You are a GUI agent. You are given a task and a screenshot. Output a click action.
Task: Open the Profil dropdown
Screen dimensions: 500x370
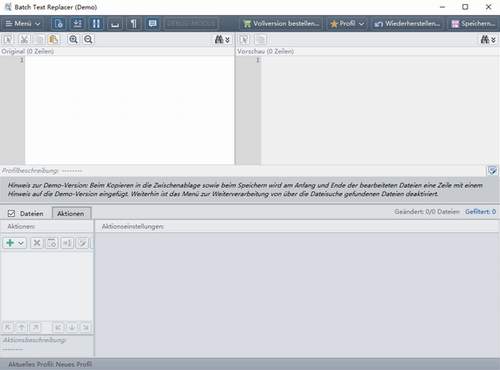click(x=347, y=24)
